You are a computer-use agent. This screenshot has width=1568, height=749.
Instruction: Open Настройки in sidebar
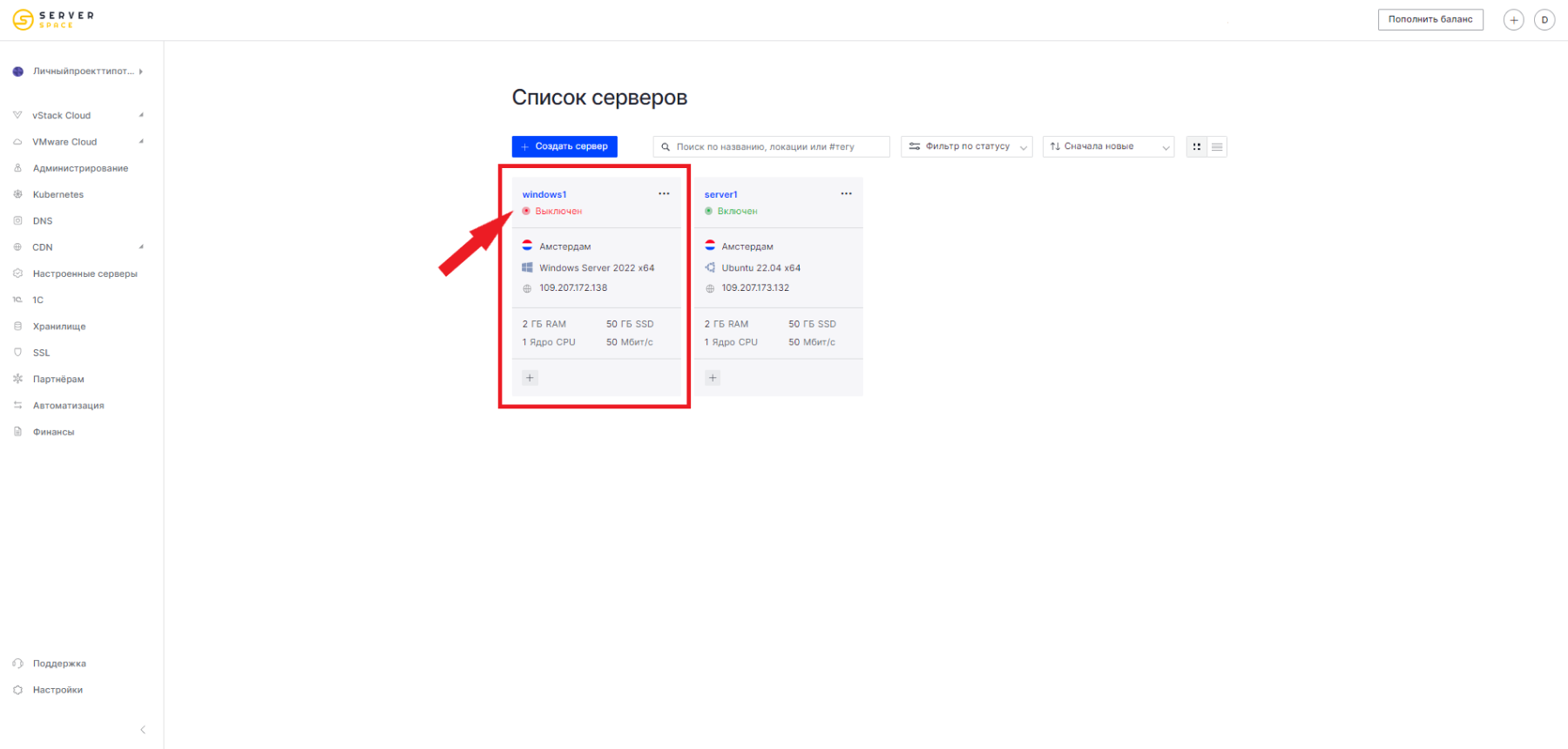(57, 690)
